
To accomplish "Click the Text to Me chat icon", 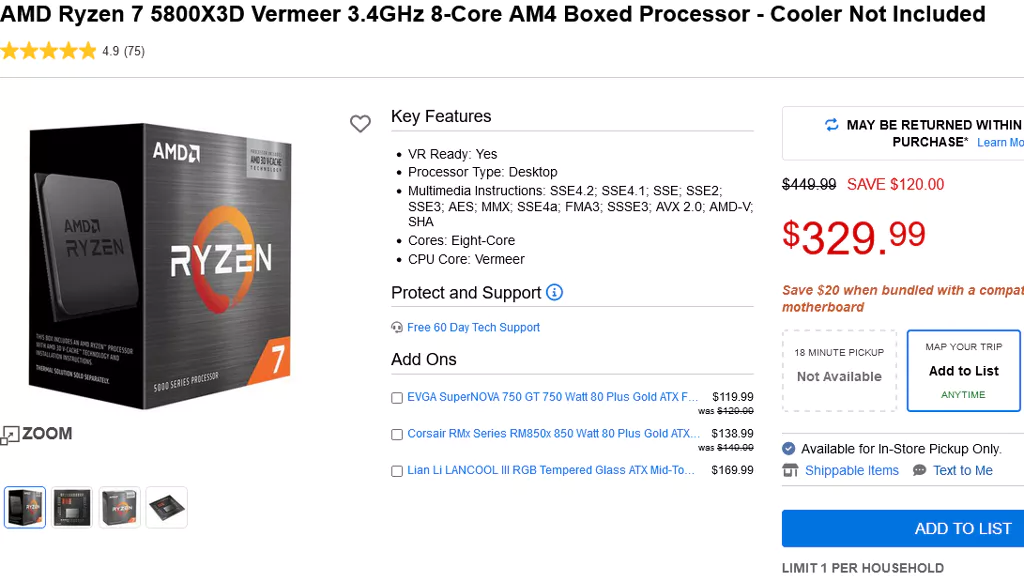I will click(920, 470).
